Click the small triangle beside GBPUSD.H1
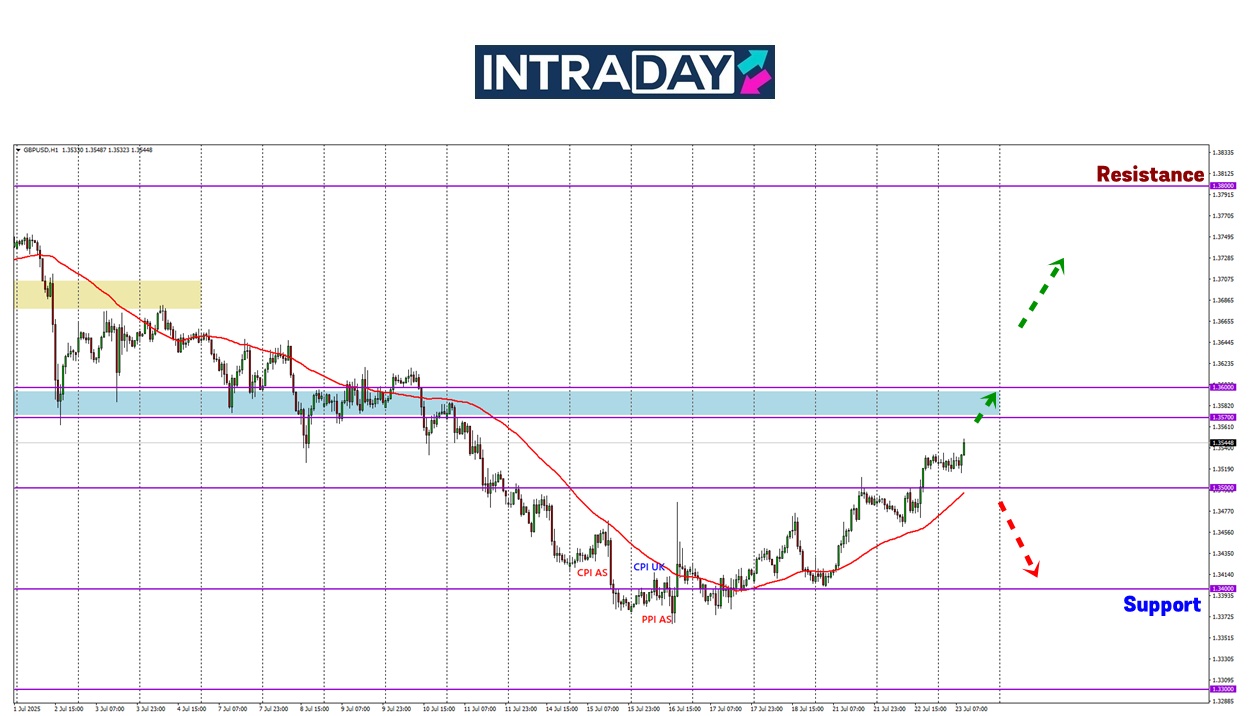This screenshot has height=716, width=1250. coord(18,150)
